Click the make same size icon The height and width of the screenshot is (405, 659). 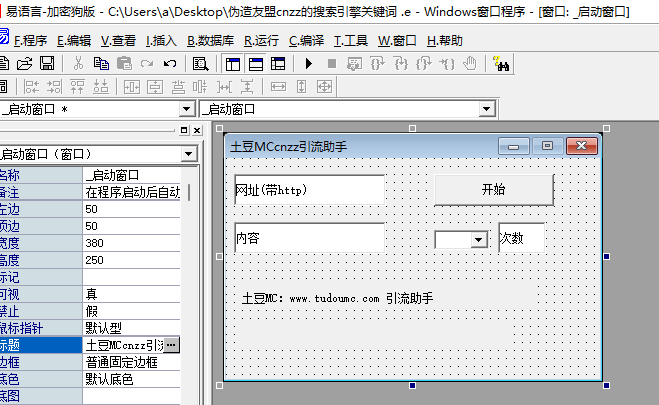coord(324,87)
